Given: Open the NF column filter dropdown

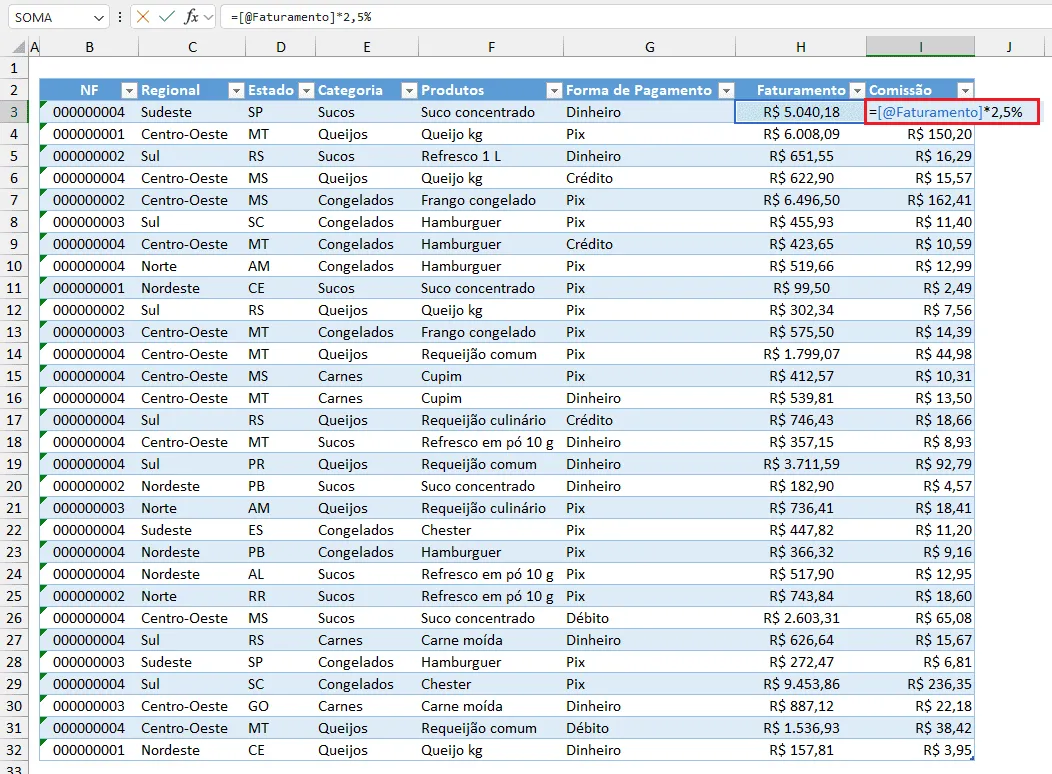Looking at the screenshot, I should (x=129, y=91).
